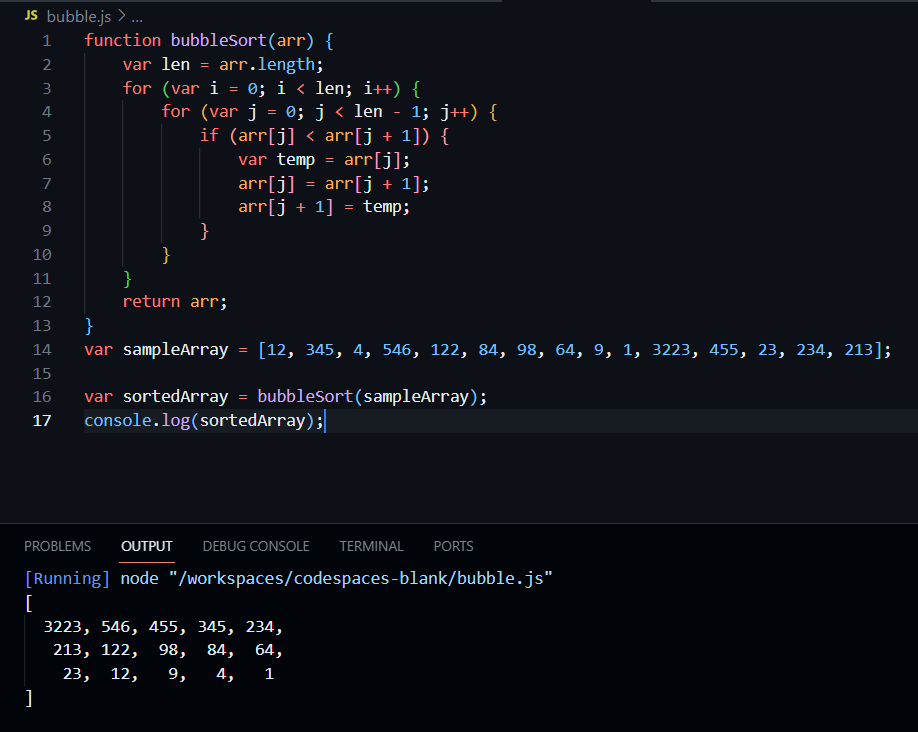
Task: Click 'var temp' on line 6
Action: tap(276, 159)
